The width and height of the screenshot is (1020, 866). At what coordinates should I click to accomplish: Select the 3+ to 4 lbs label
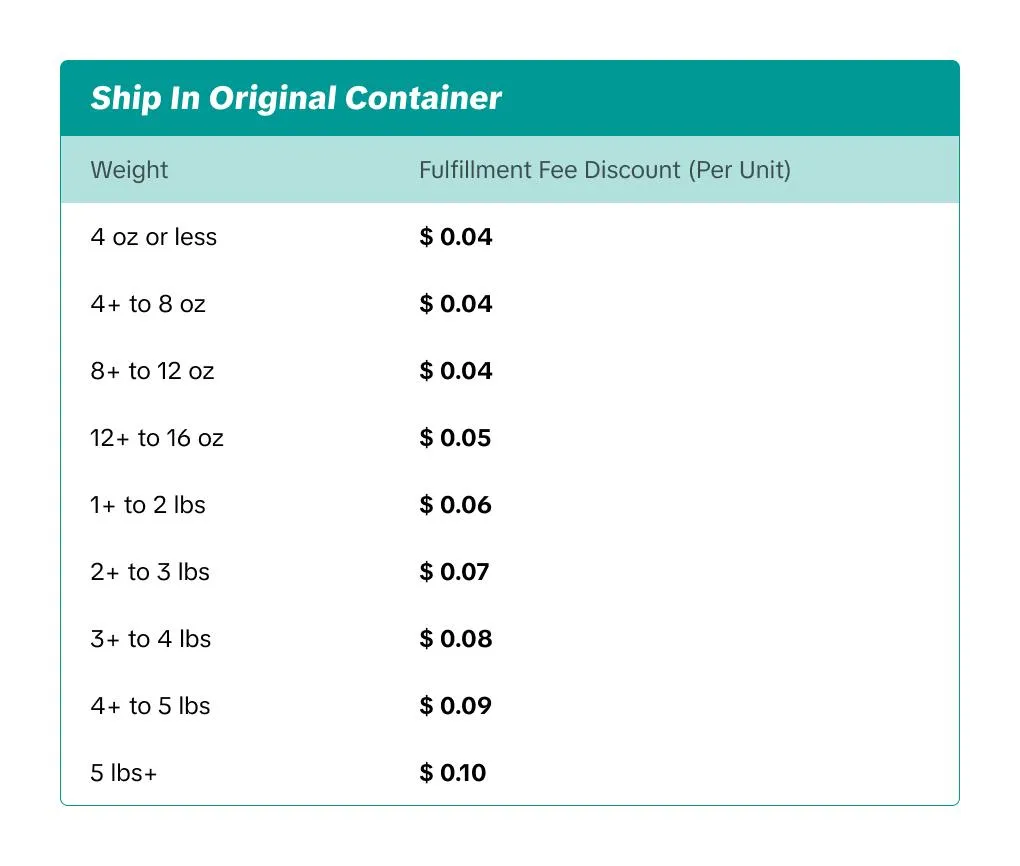point(151,639)
